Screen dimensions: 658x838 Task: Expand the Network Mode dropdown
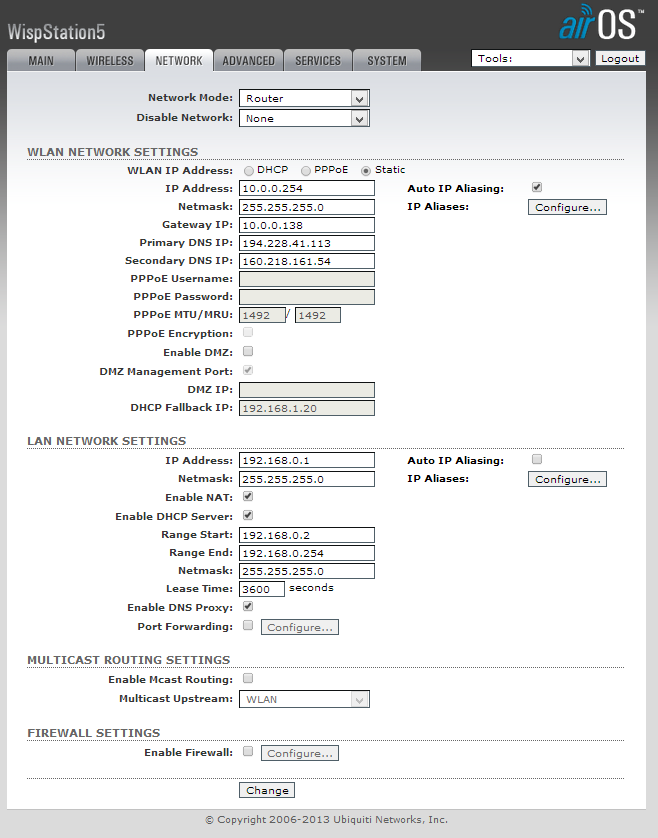click(x=304, y=98)
